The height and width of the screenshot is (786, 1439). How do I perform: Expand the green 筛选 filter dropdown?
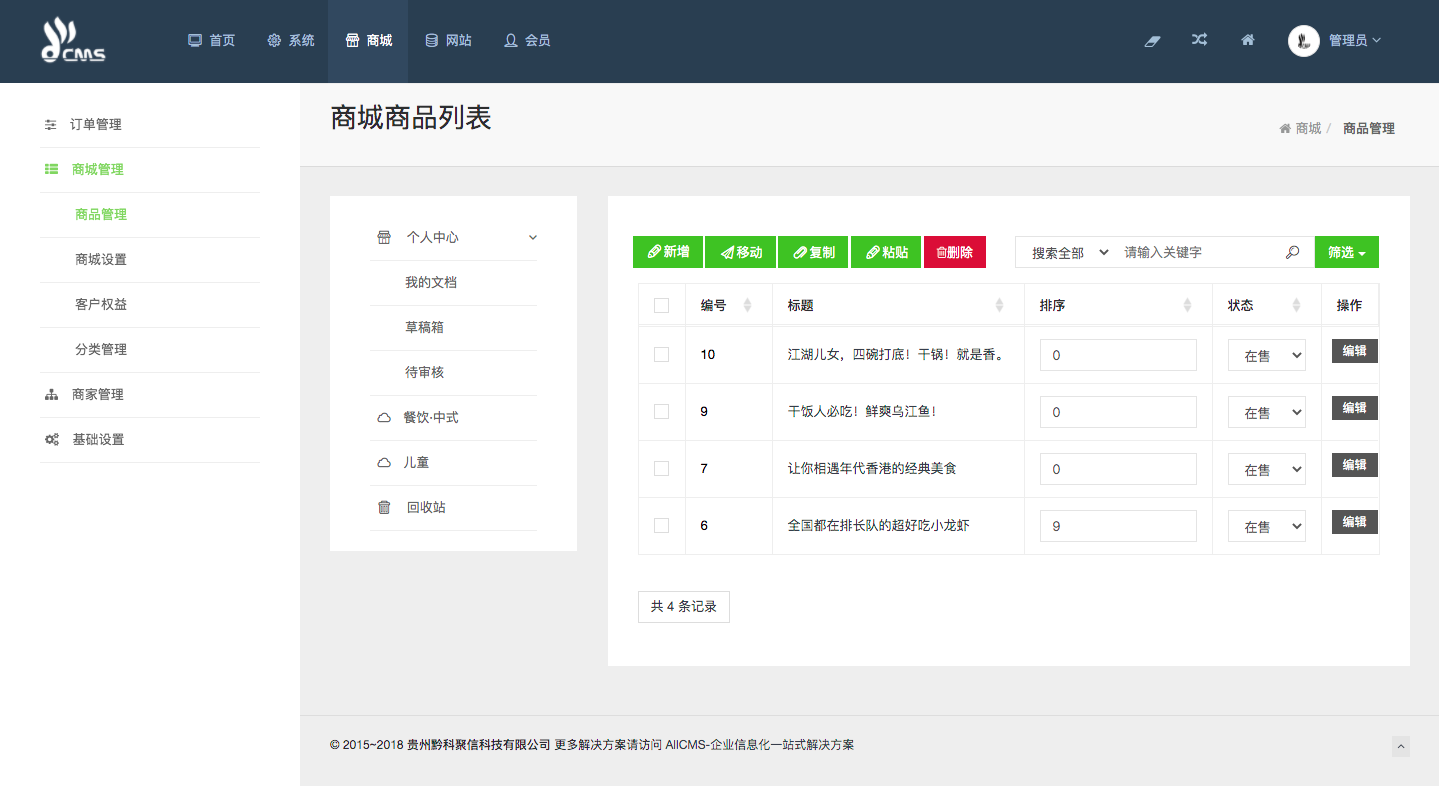tap(1346, 253)
